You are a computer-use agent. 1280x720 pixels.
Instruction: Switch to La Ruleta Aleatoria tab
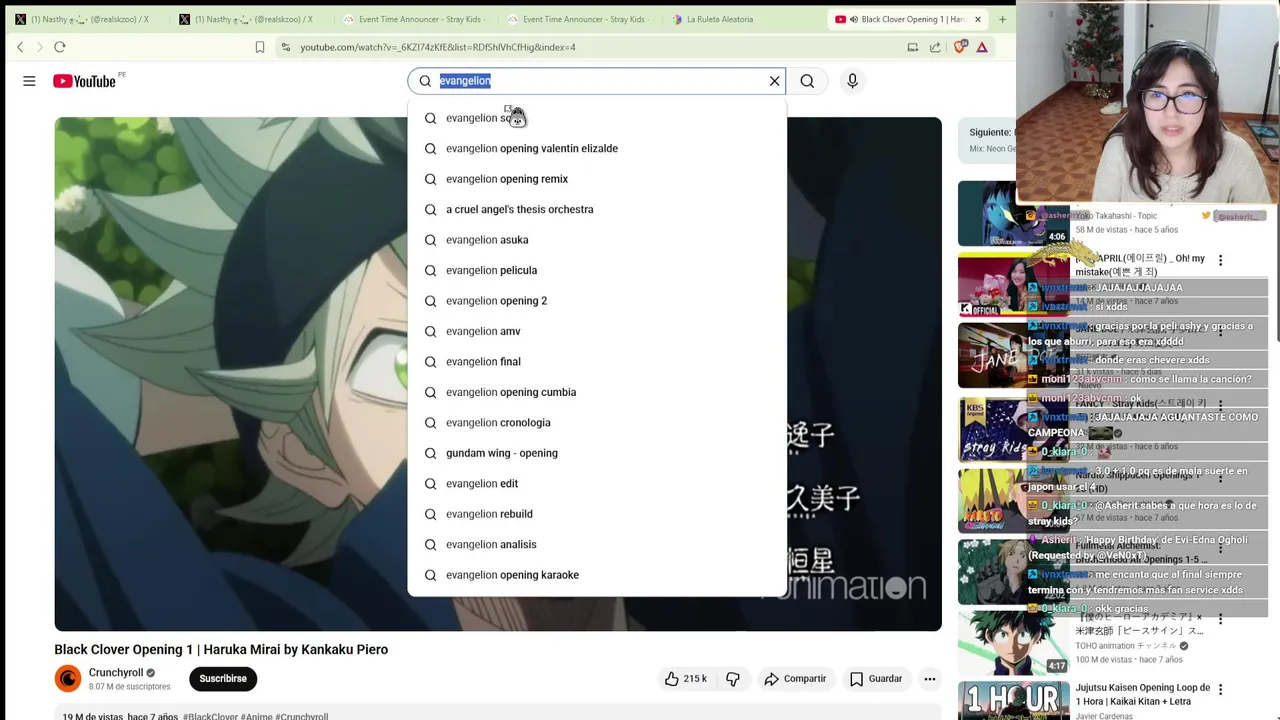(741, 19)
